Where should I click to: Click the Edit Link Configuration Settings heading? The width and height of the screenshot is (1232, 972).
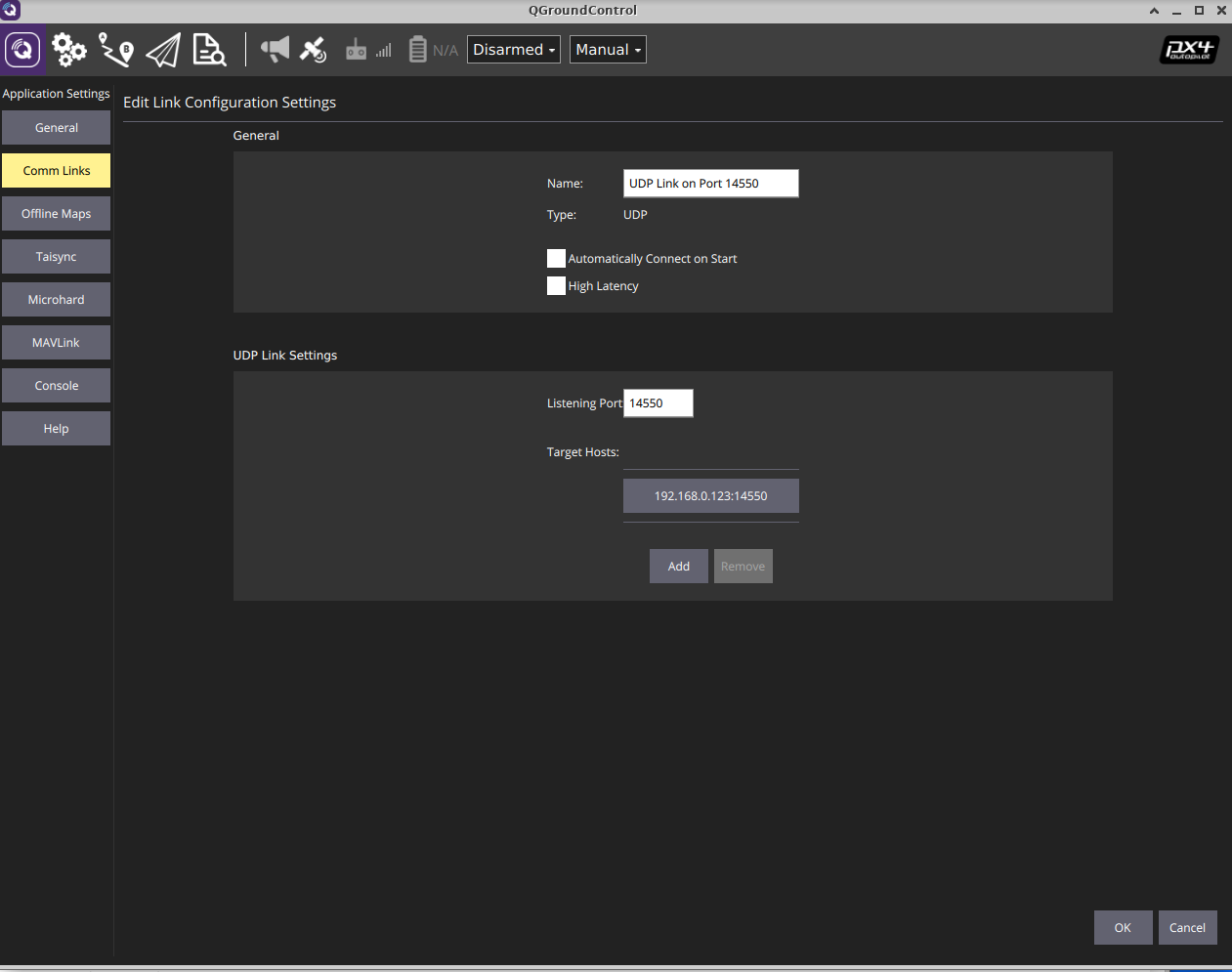tap(230, 103)
